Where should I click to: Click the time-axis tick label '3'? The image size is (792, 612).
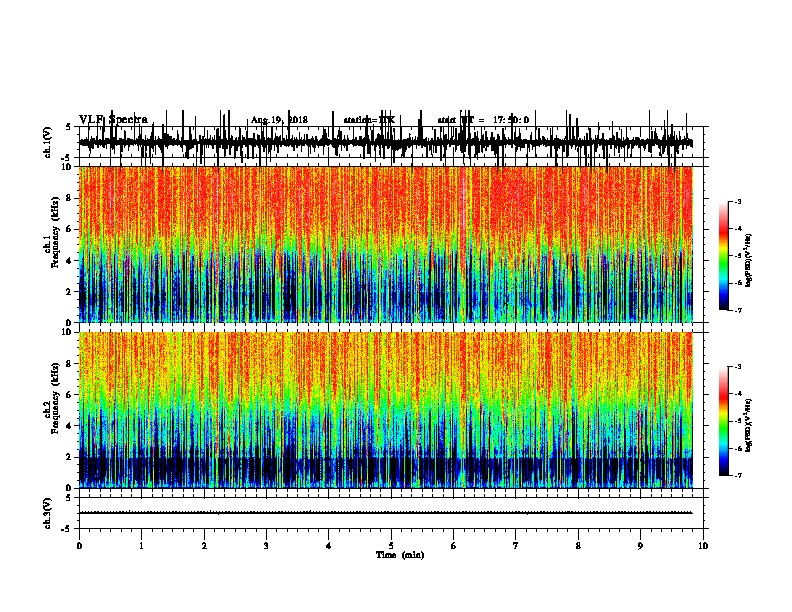pos(266,546)
